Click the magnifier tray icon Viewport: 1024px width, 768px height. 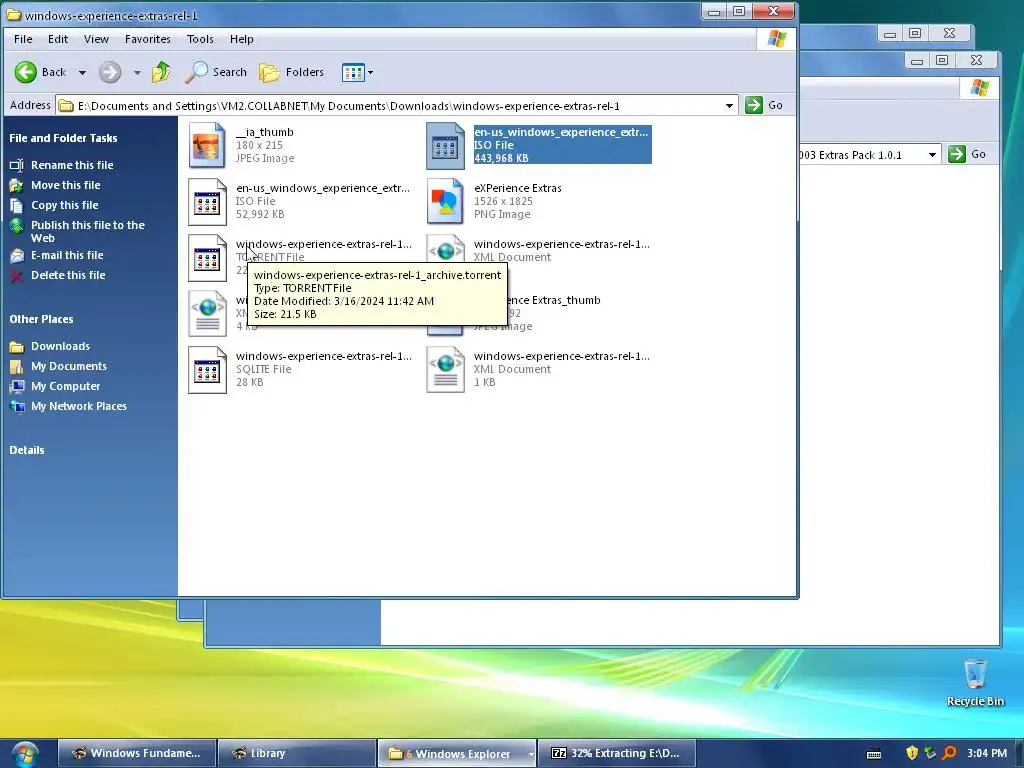[x=950, y=753]
